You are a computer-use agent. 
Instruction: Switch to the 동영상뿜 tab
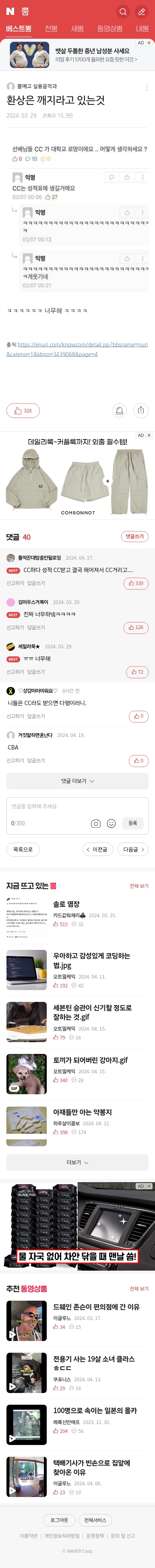coord(110,29)
